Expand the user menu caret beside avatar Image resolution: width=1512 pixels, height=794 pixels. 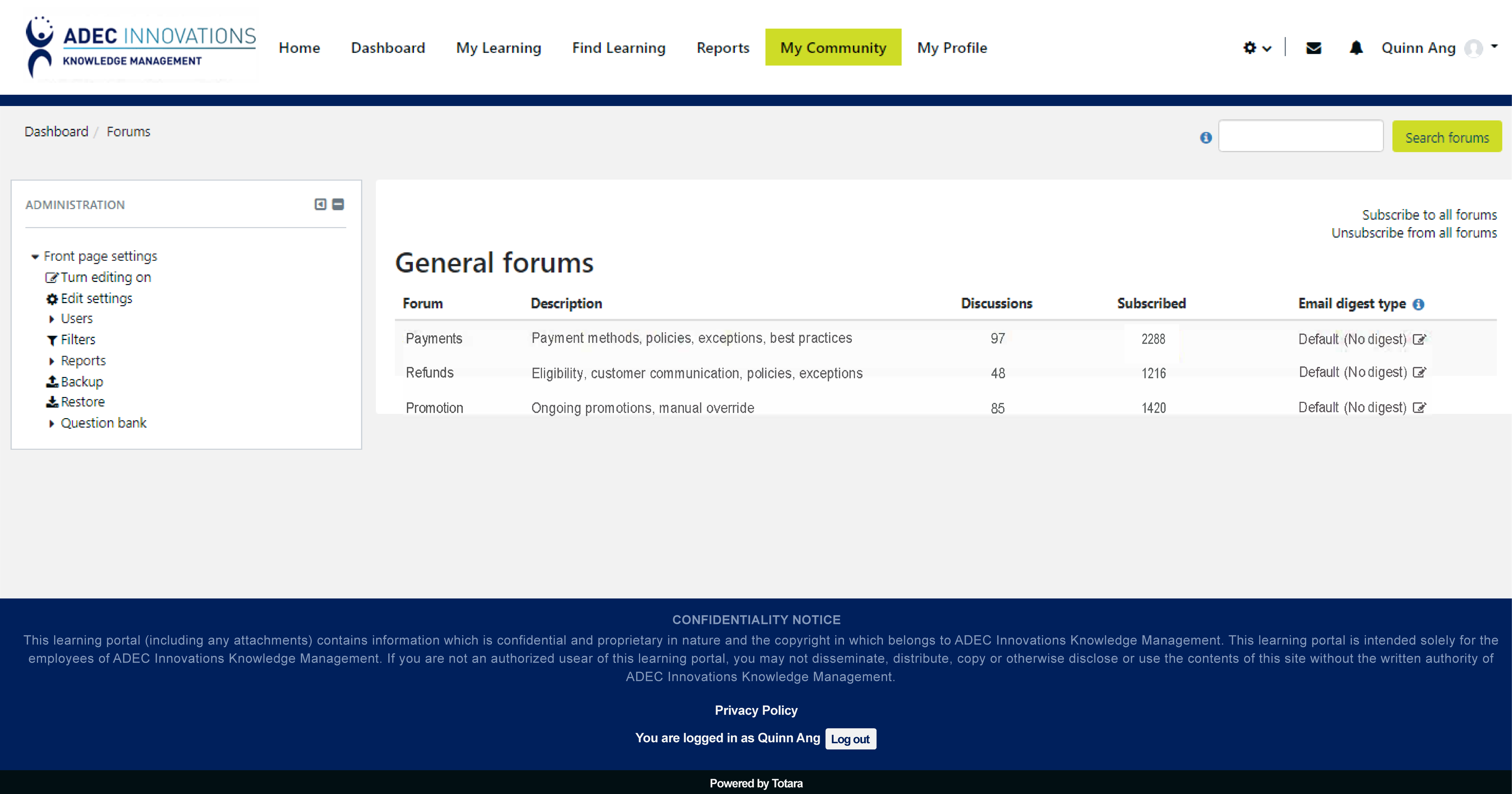1495,46
